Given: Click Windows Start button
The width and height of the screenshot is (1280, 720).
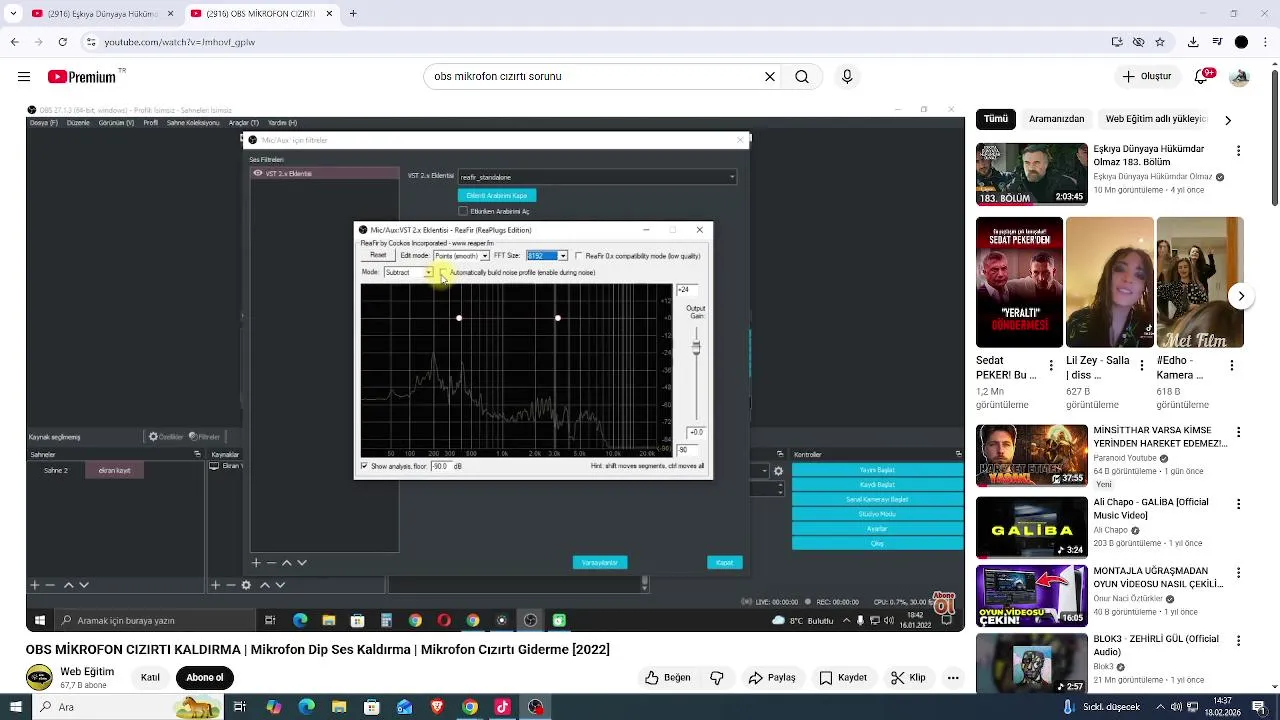Looking at the screenshot, I should click(14, 707).
